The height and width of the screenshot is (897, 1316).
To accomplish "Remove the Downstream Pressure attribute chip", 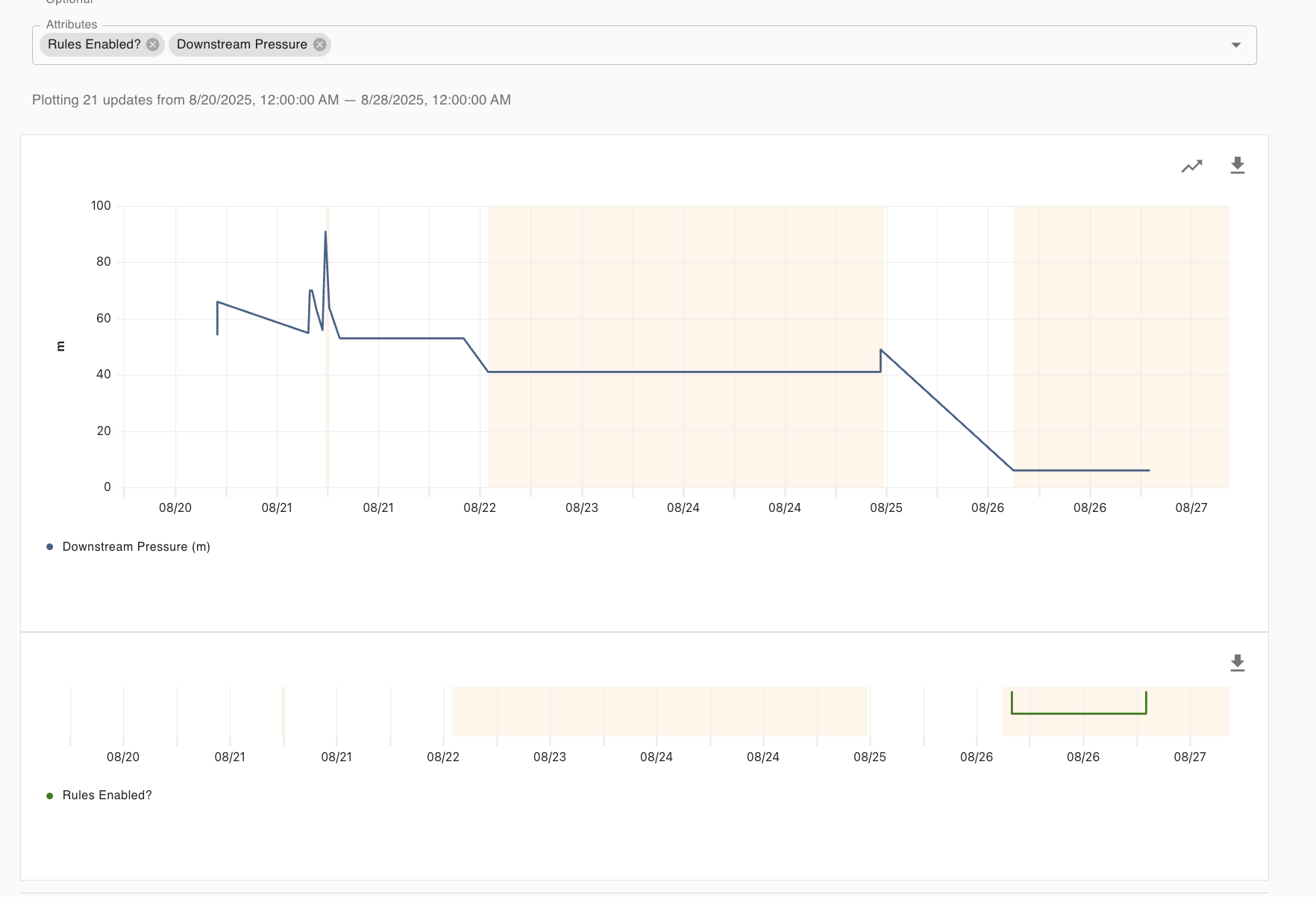I will 319,45.
